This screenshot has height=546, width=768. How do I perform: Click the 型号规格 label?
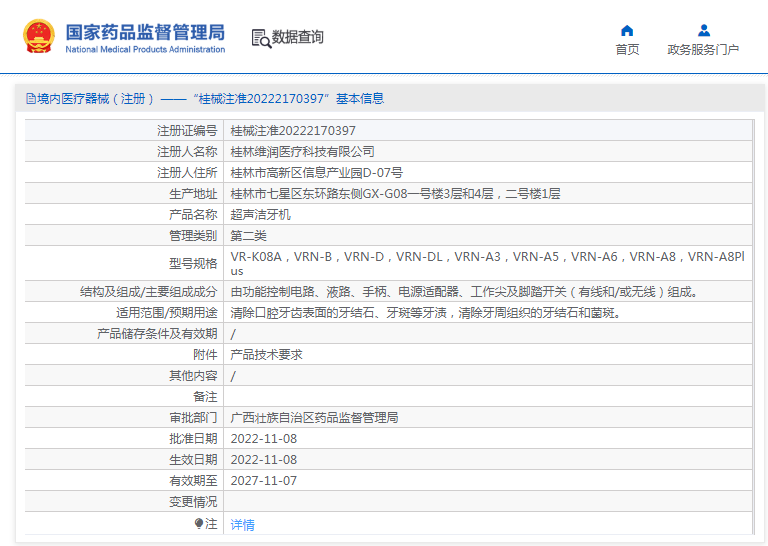193,264
